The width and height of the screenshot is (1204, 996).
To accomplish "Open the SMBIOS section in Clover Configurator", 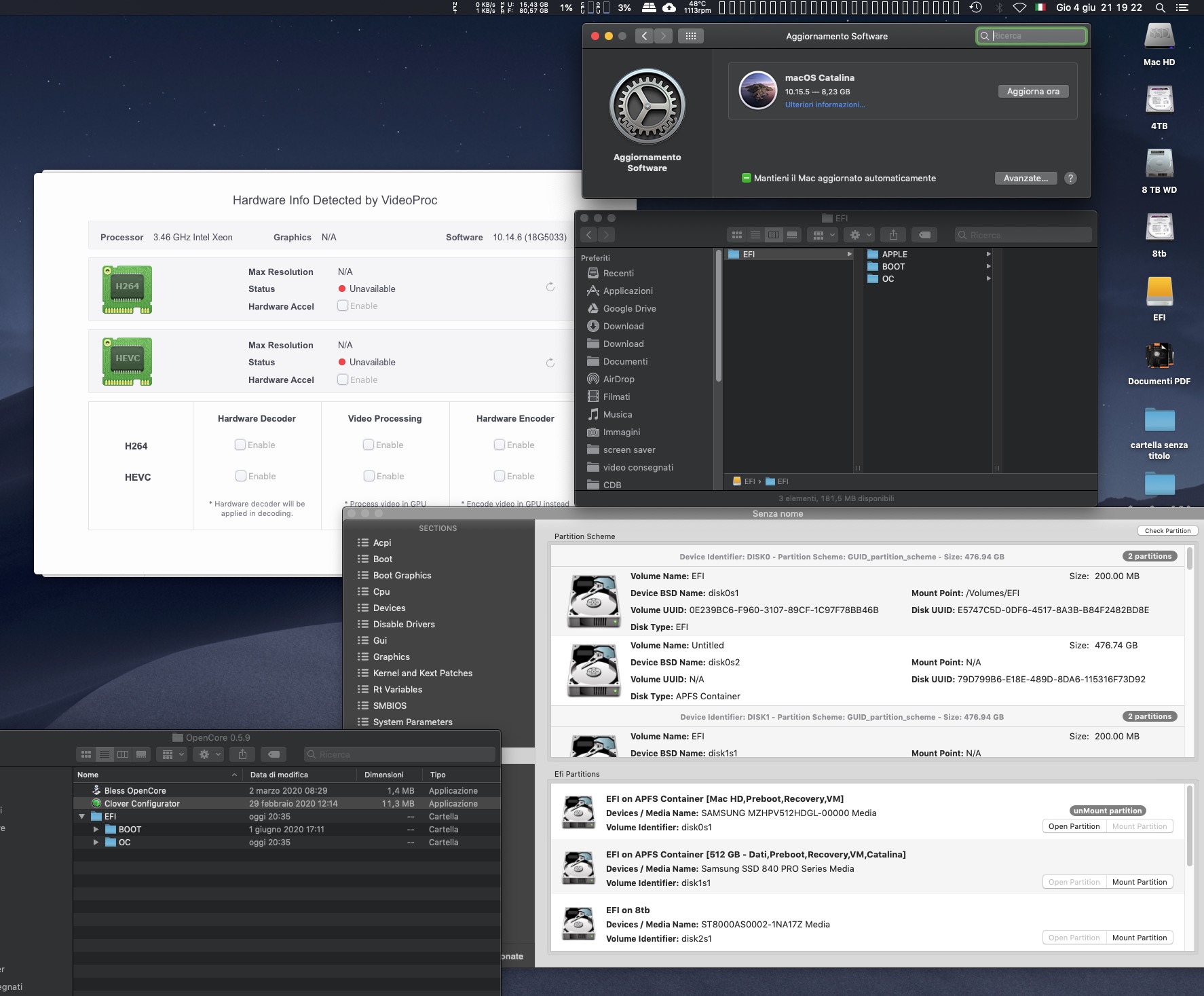I will tap(390, 705).
